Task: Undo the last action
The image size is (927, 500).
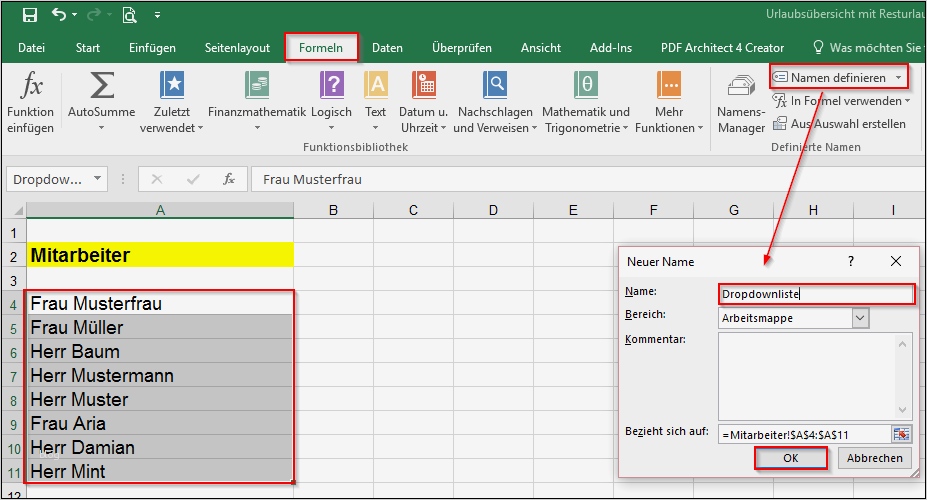Action: click(x=59, y=14)
